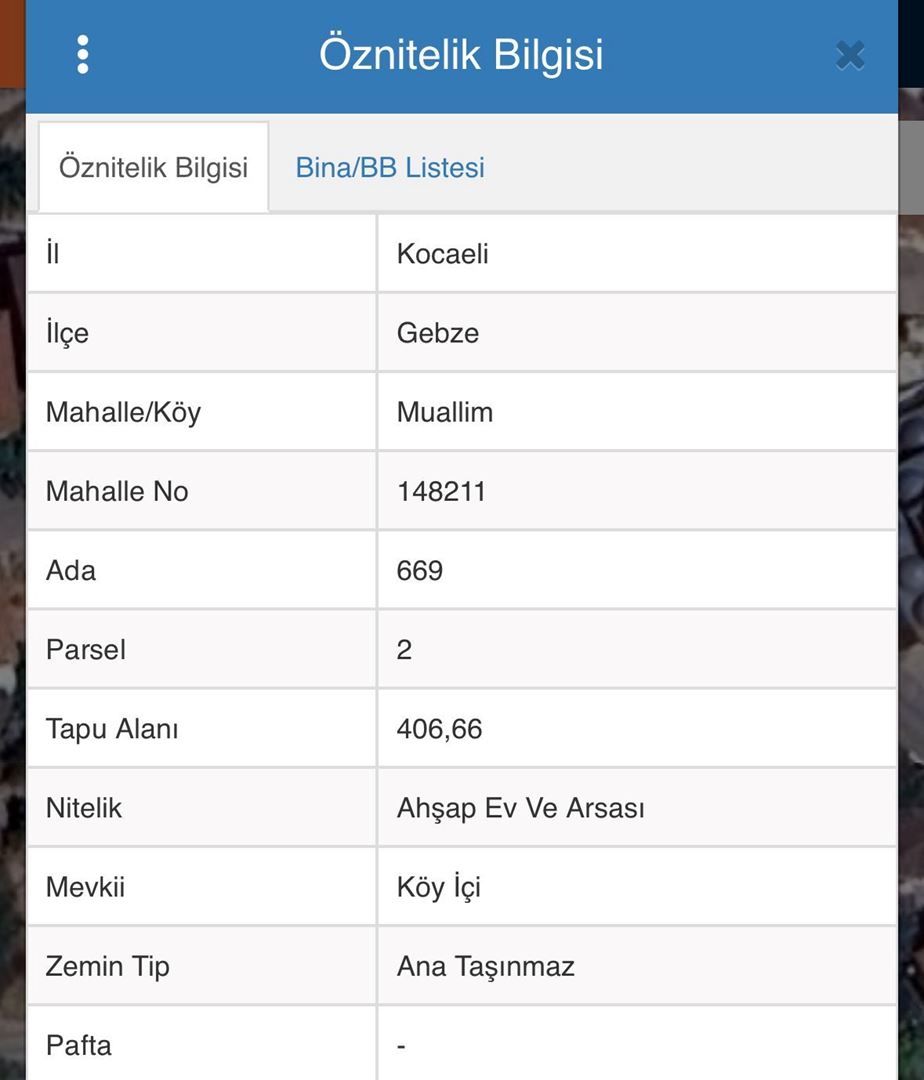Click the Köy İçi location value

pos(439,887)
